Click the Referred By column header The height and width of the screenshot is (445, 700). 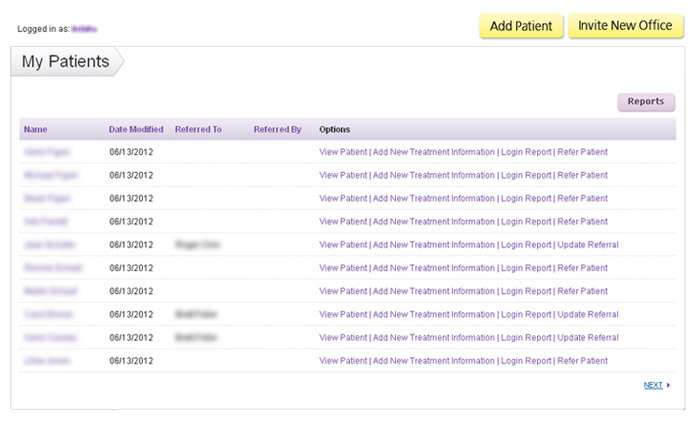coord(277,129)
